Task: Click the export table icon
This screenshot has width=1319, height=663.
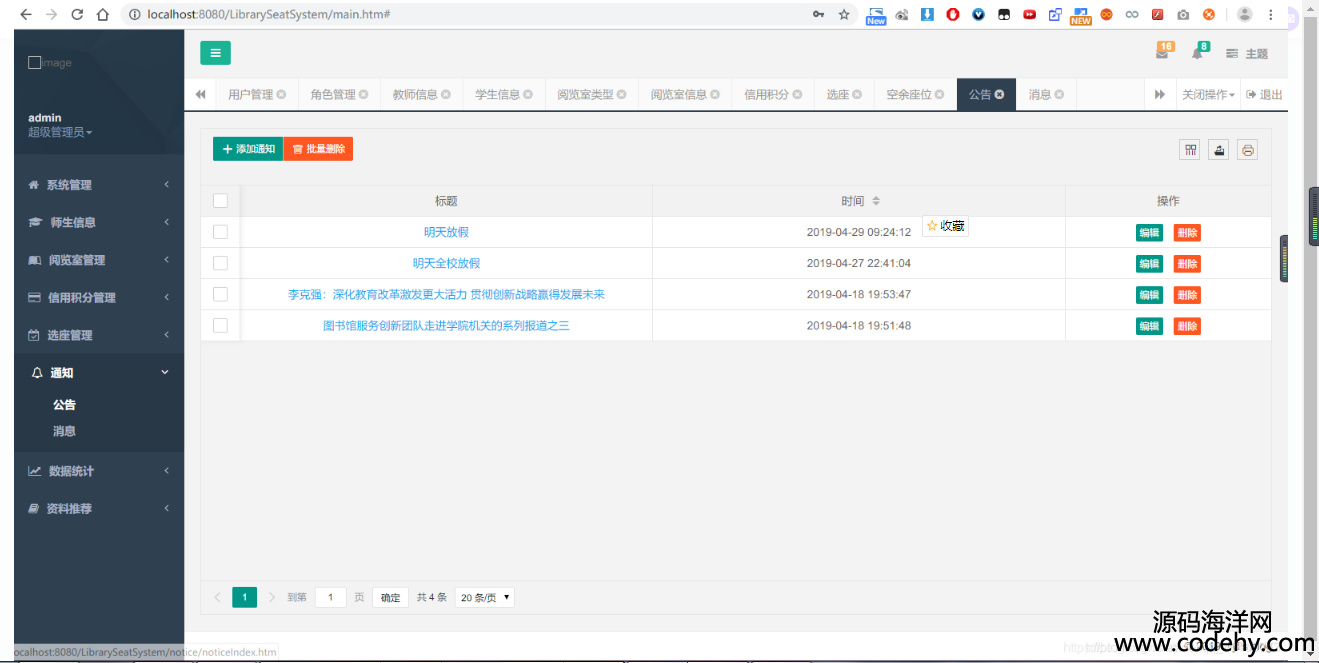Action: [1218, 150]
